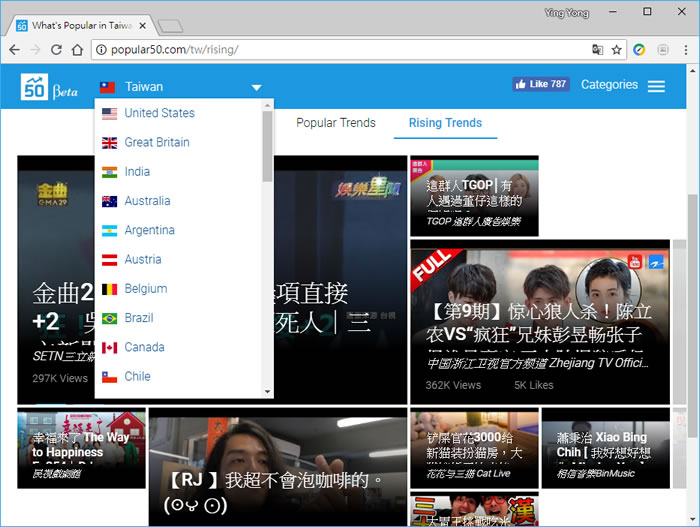Select United States from country list
The image size is (700, 527).
coord(159,113)
